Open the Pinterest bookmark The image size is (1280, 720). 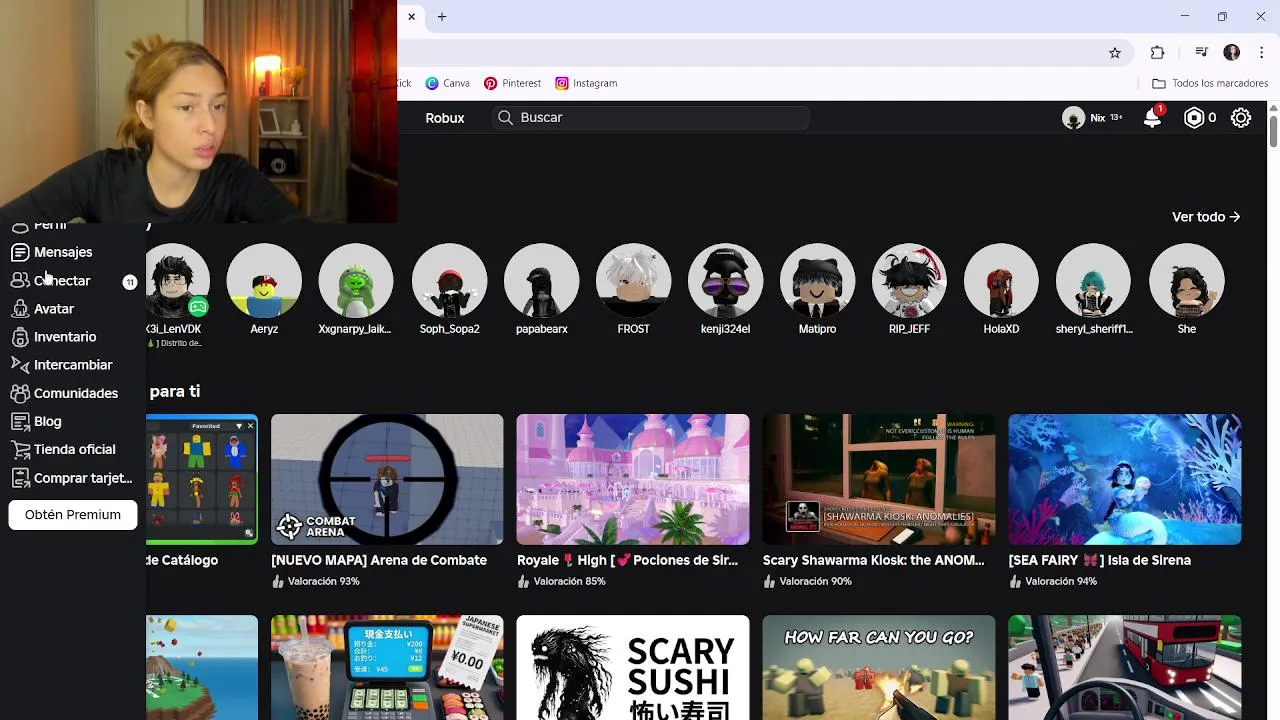(512, 83)
